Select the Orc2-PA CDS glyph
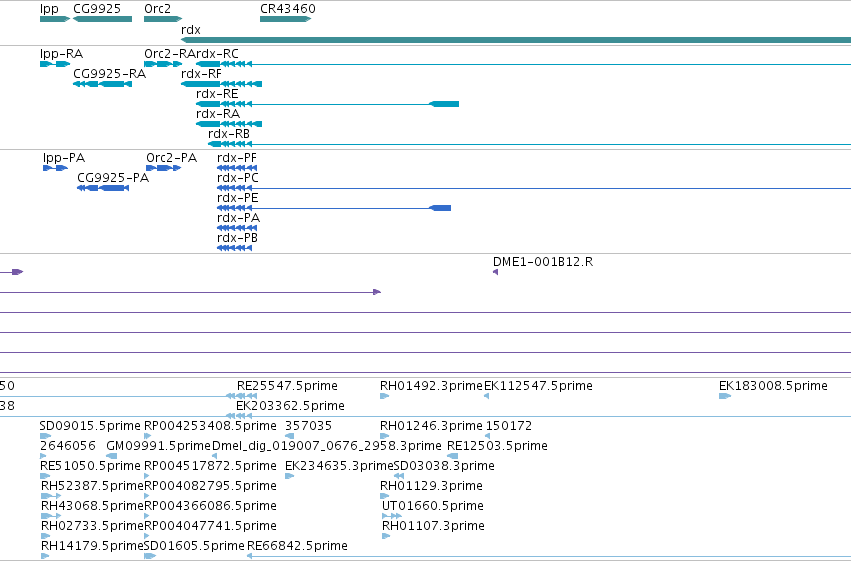 163,168
